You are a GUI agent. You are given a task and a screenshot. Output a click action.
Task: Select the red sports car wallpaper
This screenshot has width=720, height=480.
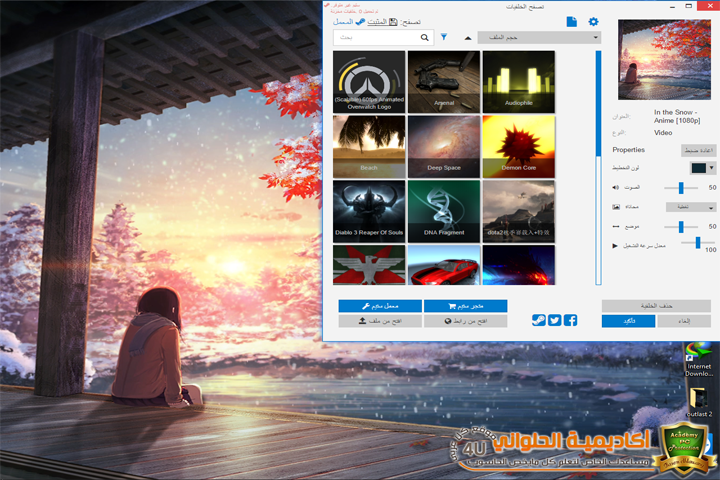pyautogui.click(x=444, y=265)
